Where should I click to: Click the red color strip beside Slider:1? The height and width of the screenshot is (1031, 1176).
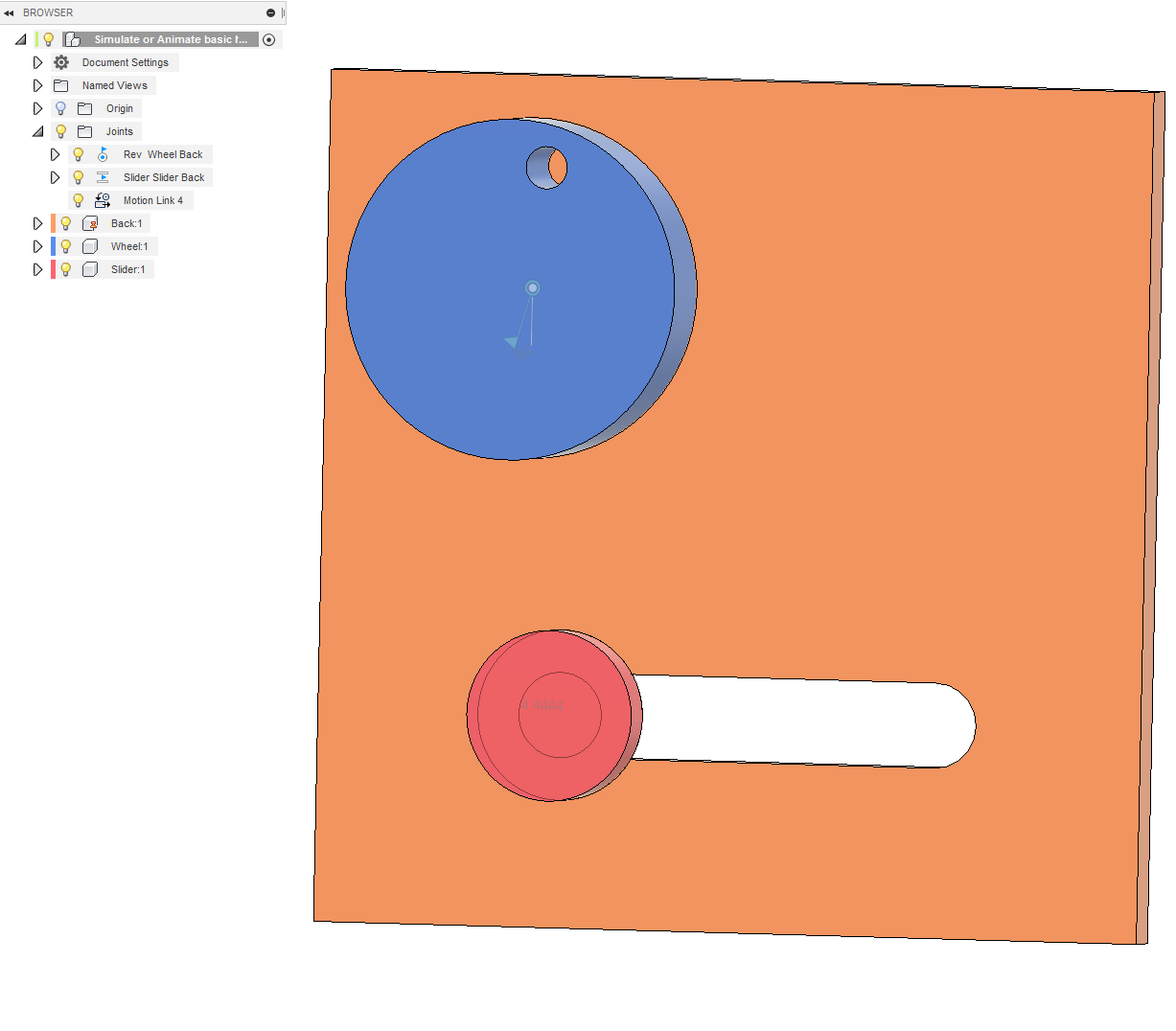(x=51, y=268)
